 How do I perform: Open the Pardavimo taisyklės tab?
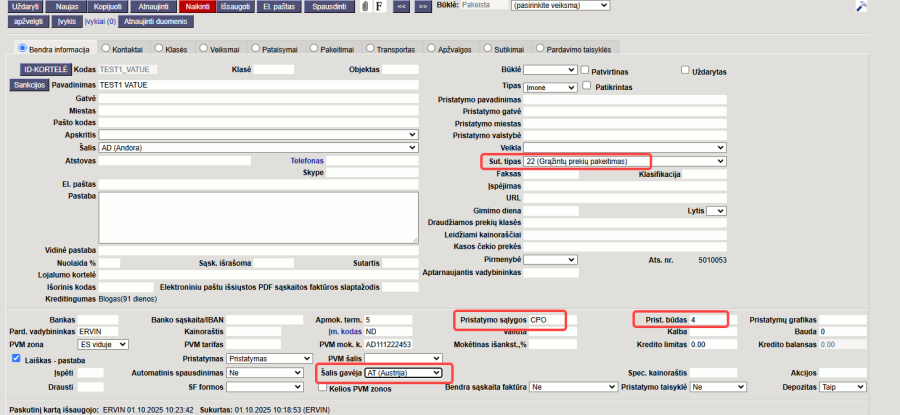(x=540, y=49)
